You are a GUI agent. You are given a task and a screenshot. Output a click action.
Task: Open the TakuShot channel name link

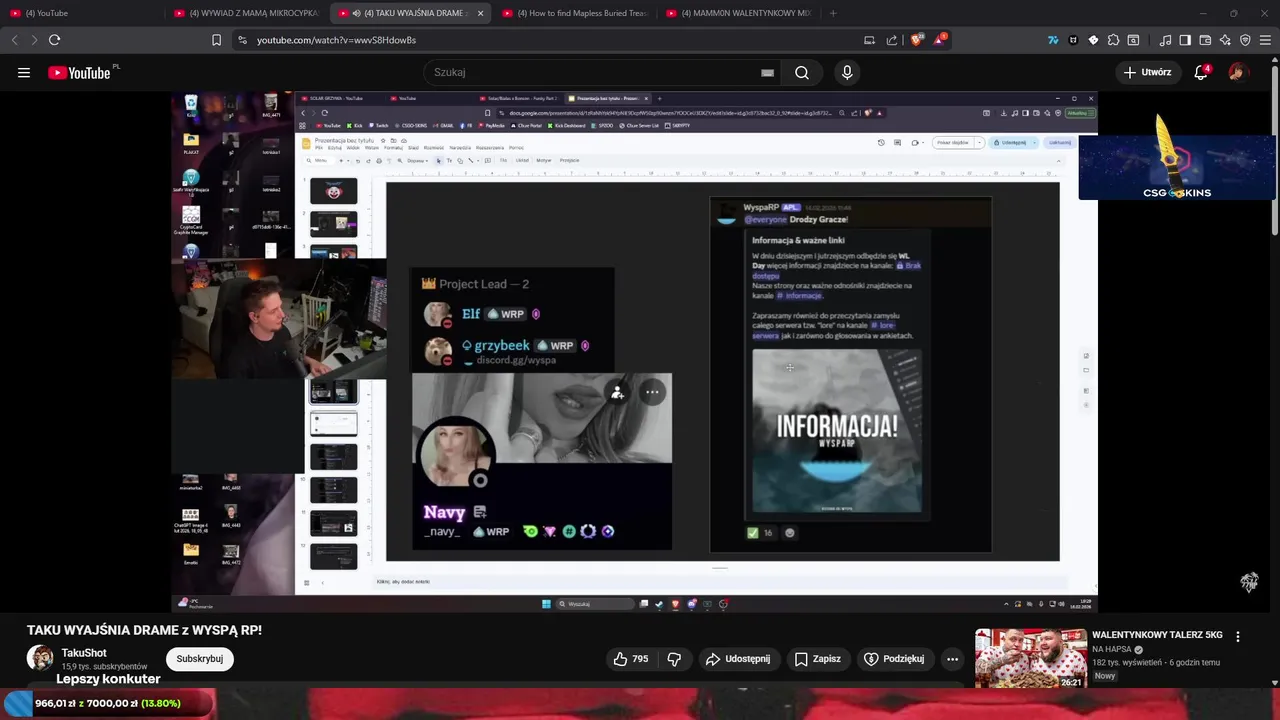(x=84, y=653)
